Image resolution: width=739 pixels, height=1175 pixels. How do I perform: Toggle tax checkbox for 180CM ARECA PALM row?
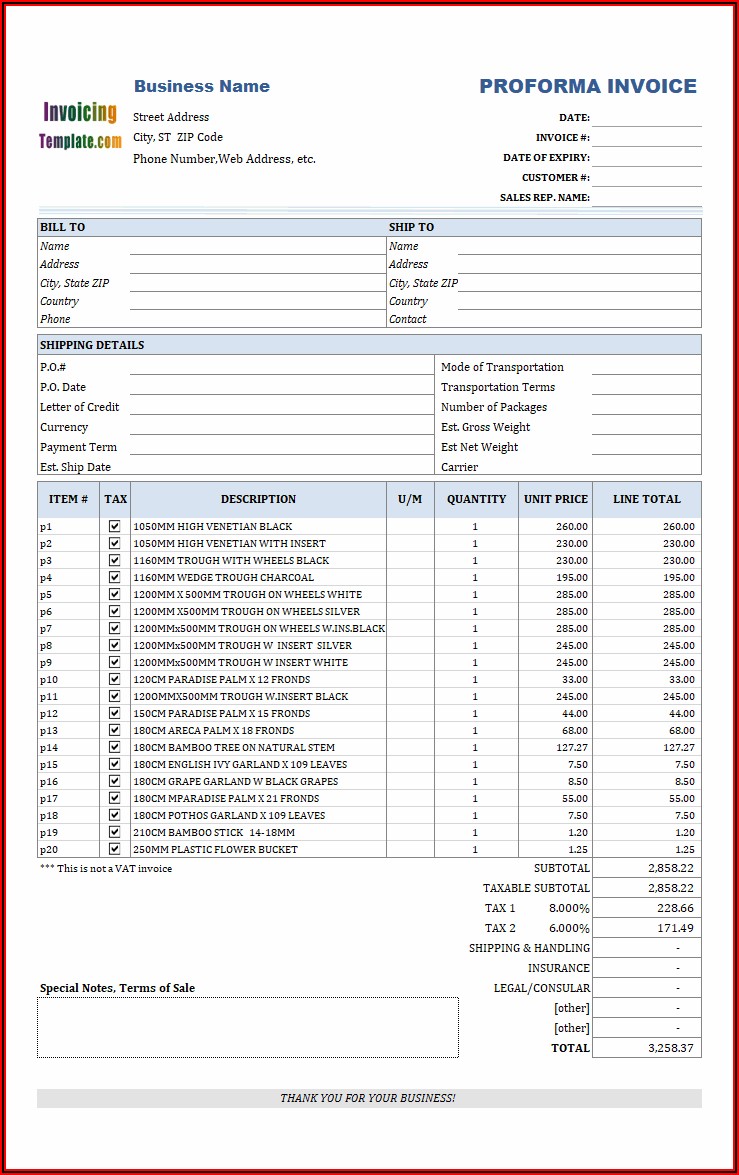(x=115, y=730)
